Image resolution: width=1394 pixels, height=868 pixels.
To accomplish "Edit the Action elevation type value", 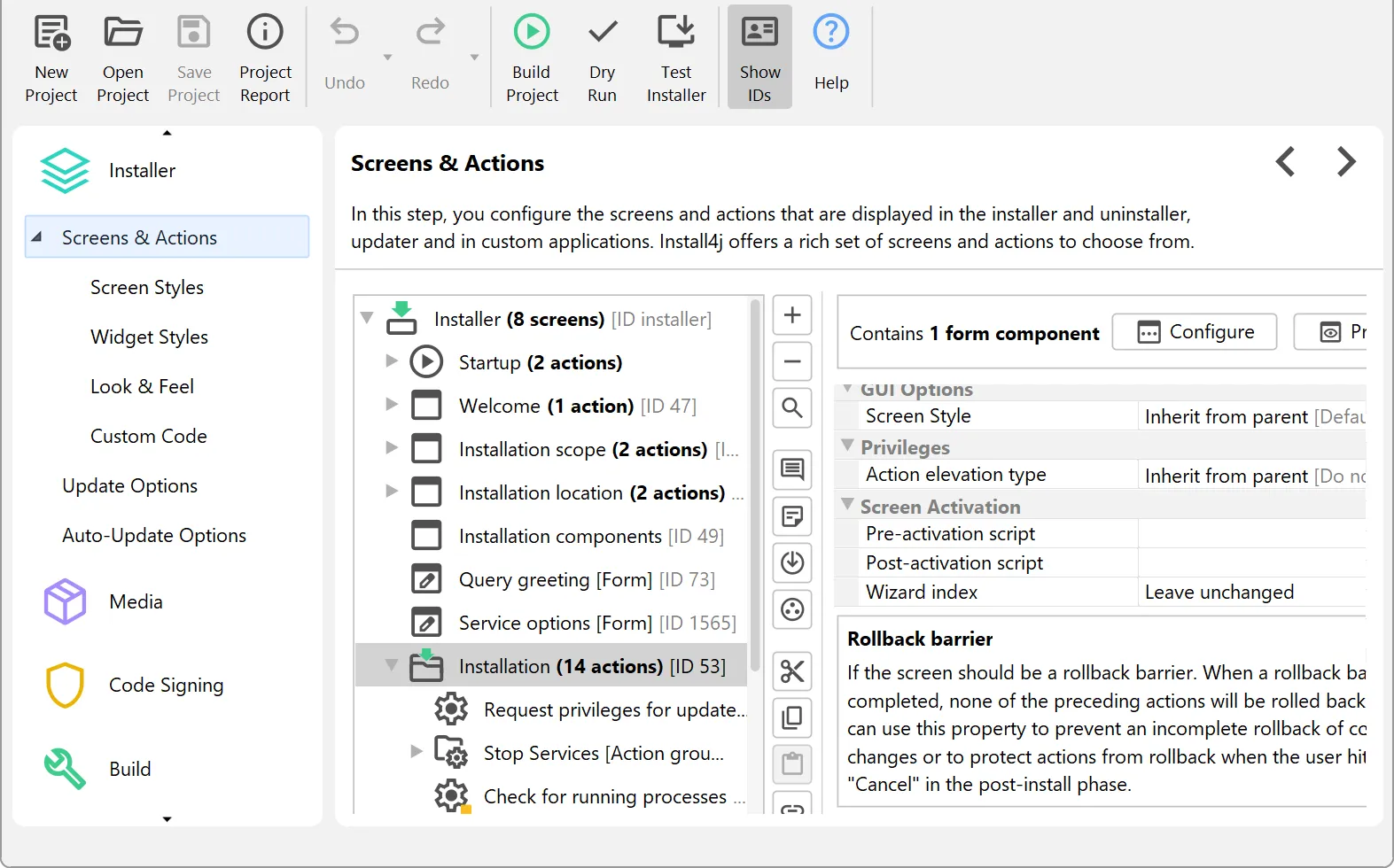I will coord(1252,476).
